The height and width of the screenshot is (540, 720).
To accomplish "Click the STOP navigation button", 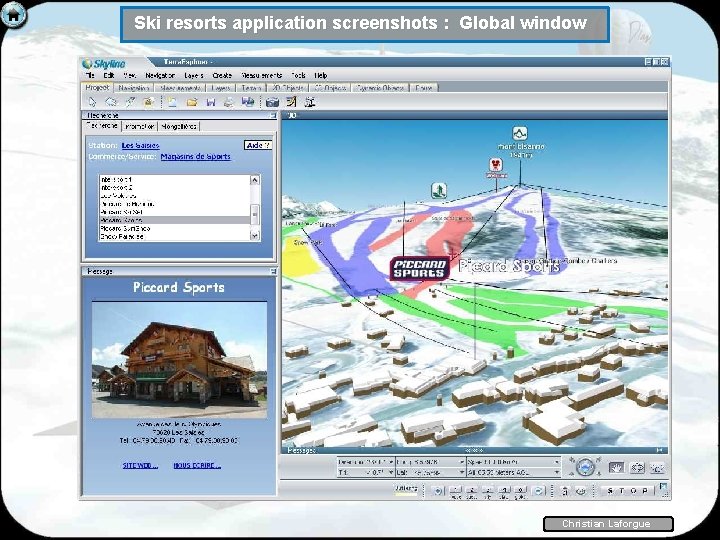I will [627, 491].
